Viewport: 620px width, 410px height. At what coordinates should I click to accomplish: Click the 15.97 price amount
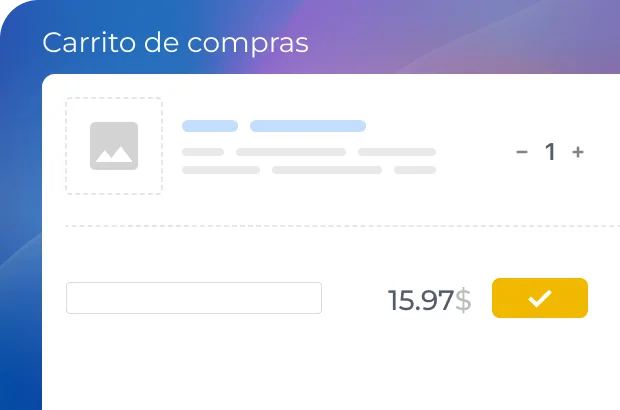[420, 300]
